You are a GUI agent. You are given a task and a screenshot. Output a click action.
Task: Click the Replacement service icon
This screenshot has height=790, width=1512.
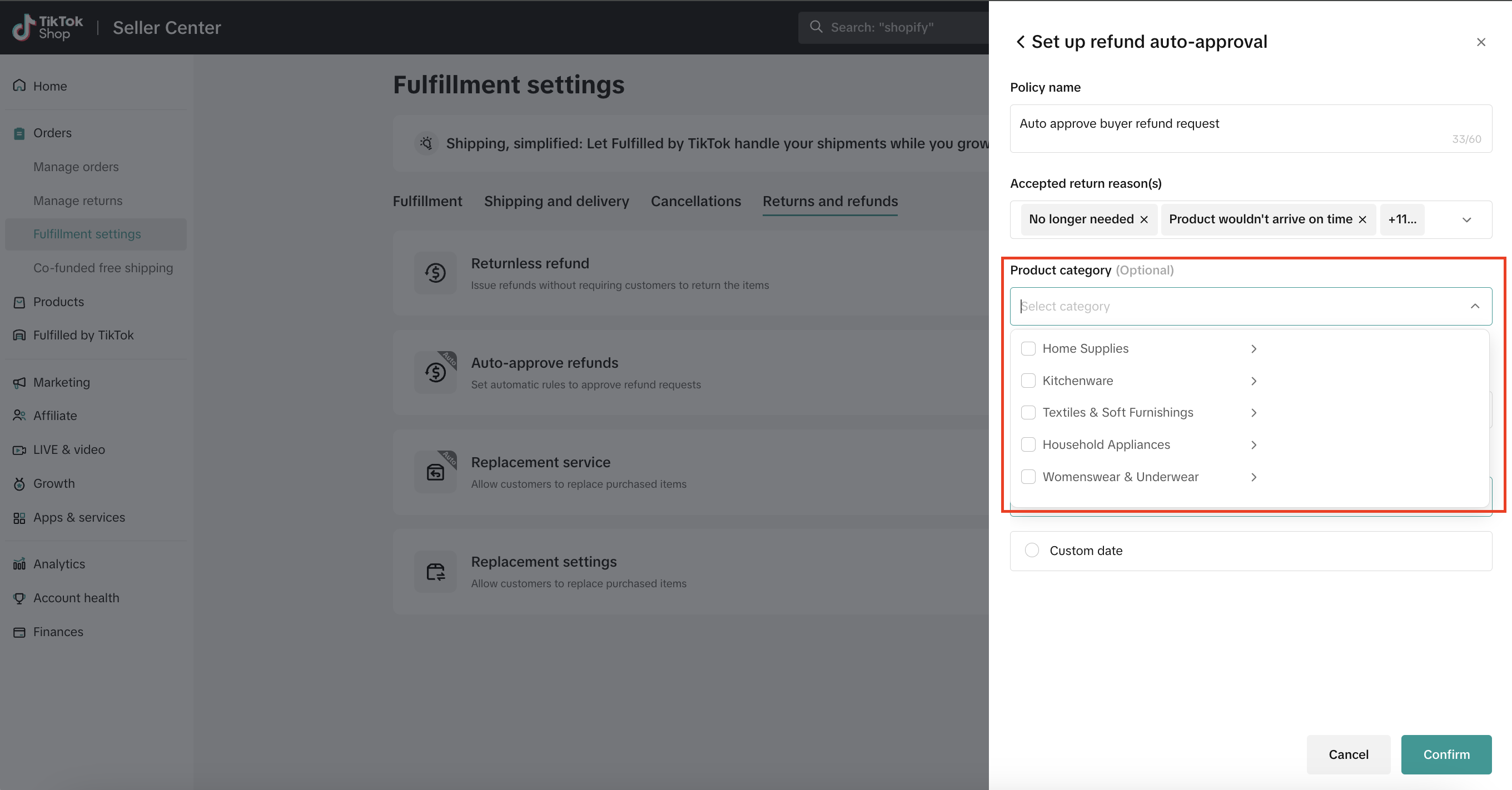coord(435,472)
